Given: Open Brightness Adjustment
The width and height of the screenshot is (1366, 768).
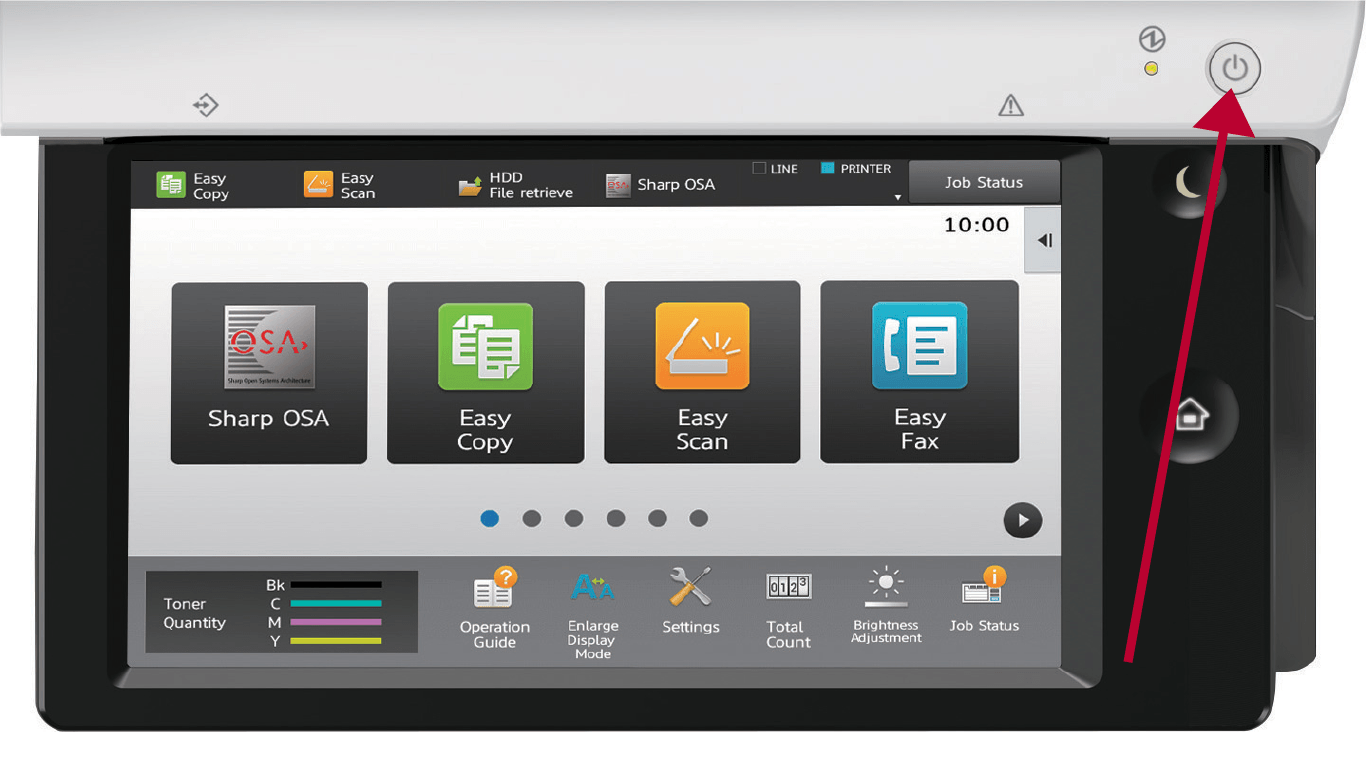Looking at the screenshot, I should point(886,606).
